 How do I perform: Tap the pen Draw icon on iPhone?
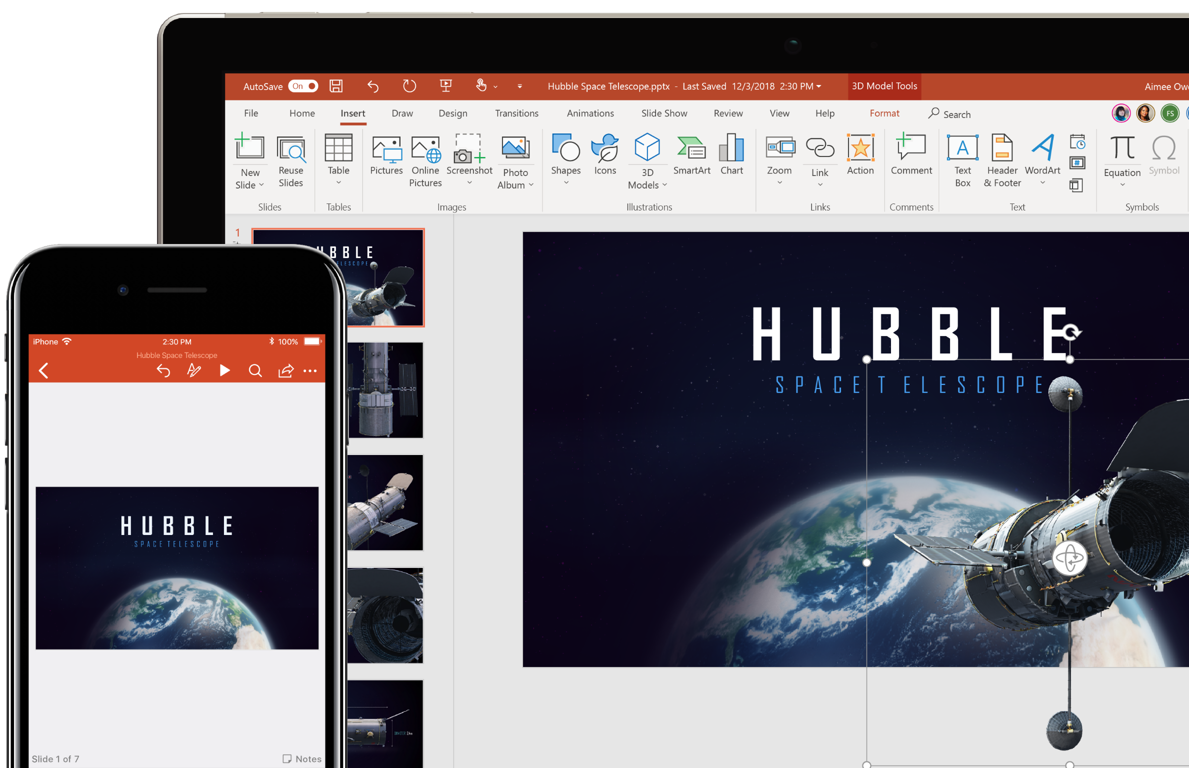coord(194,370)
